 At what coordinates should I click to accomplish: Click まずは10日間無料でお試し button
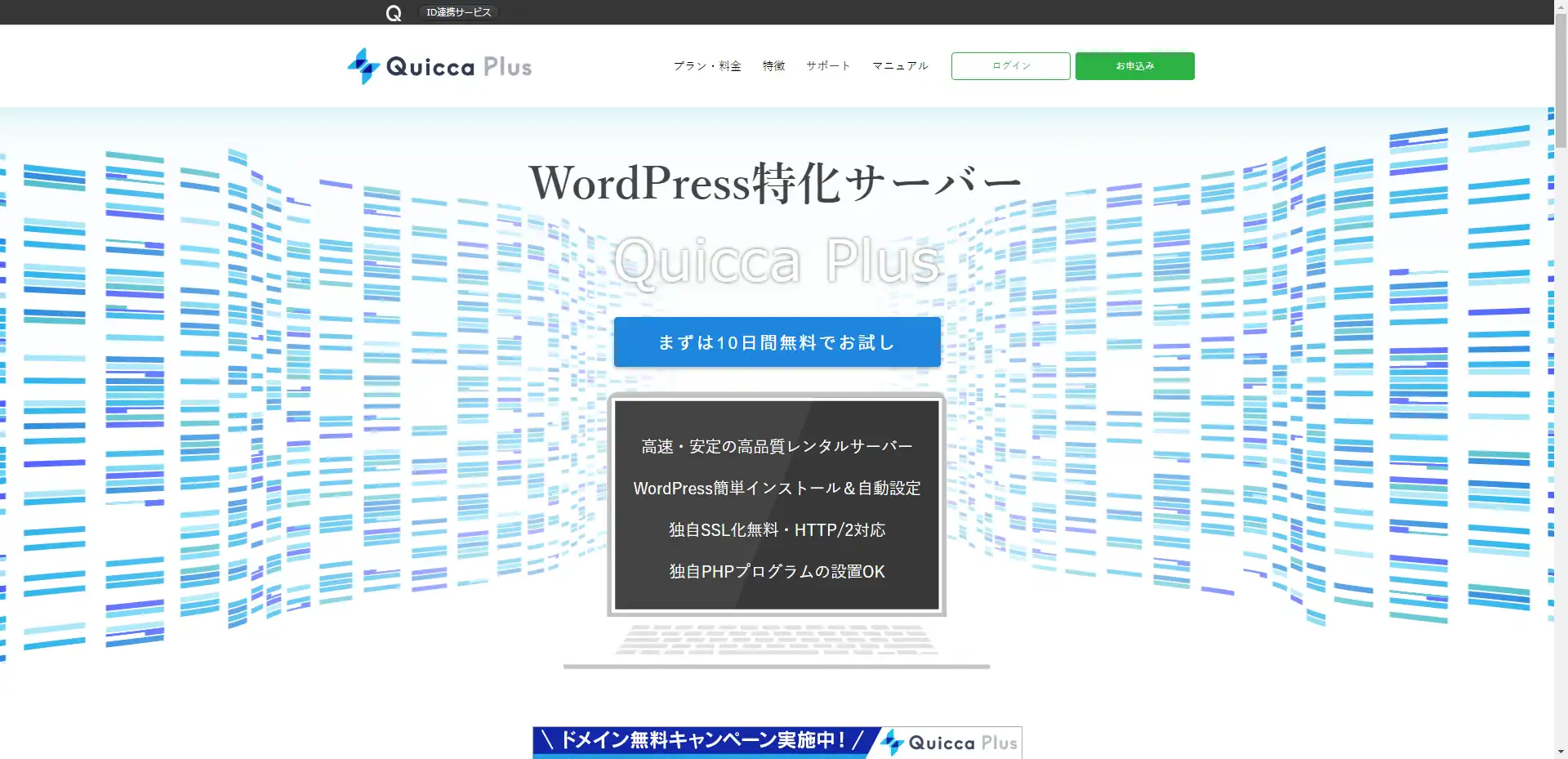tap(777, 342)
